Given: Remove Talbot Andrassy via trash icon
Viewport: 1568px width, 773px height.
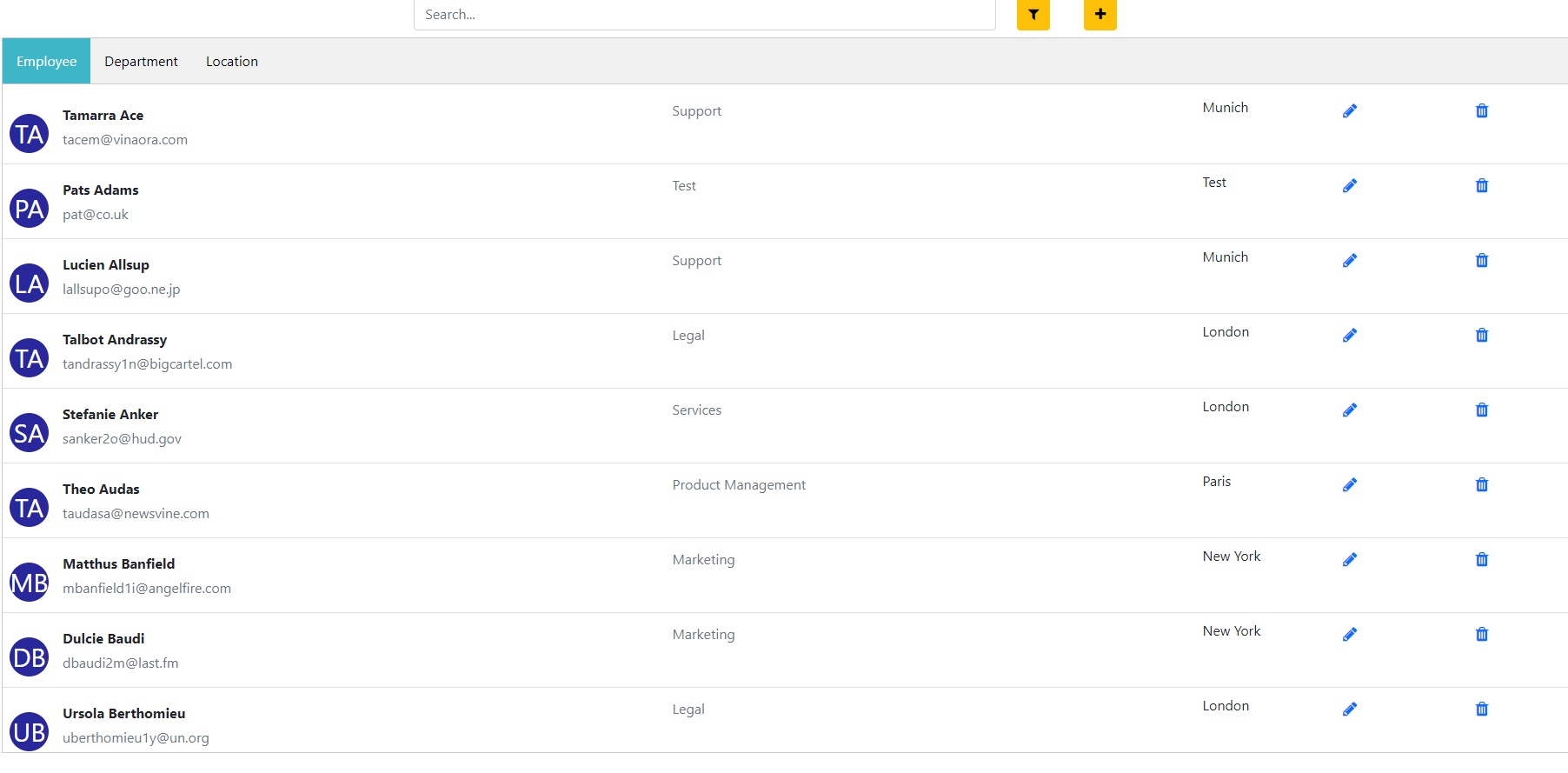Looking at the screenshot, I should (x=1481, y=336).
